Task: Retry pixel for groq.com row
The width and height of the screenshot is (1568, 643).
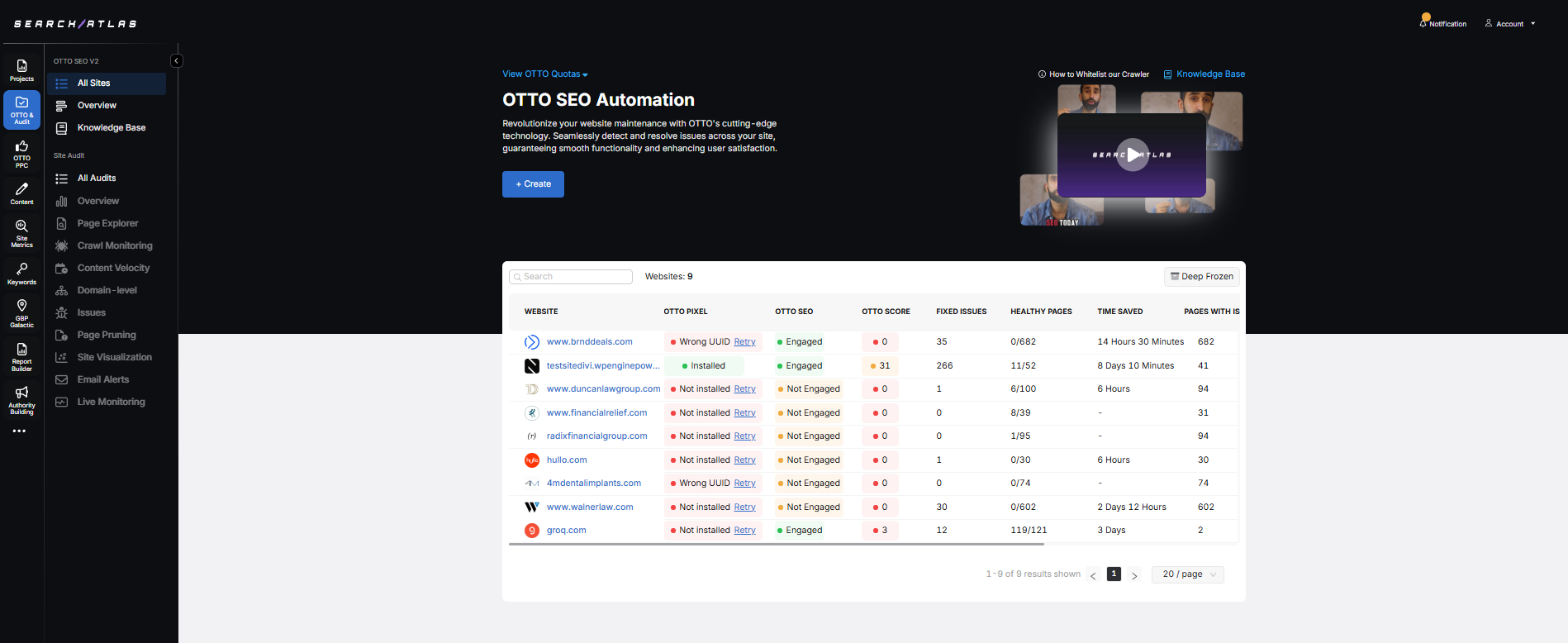Action: tap(744, 531)
